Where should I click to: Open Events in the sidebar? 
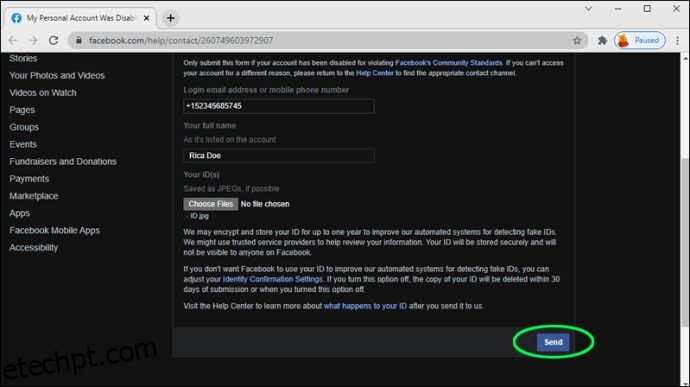23,144
